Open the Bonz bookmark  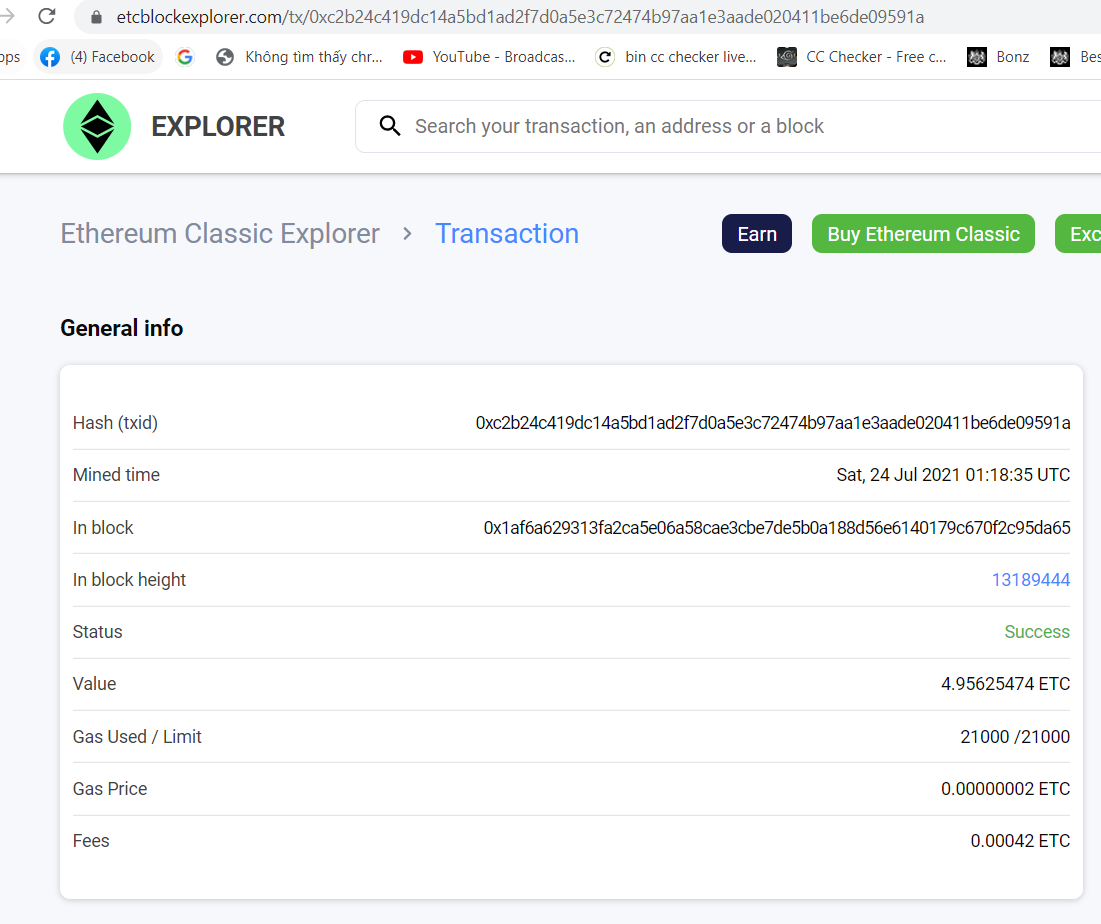pyautogui.click(x=998, y=57)
